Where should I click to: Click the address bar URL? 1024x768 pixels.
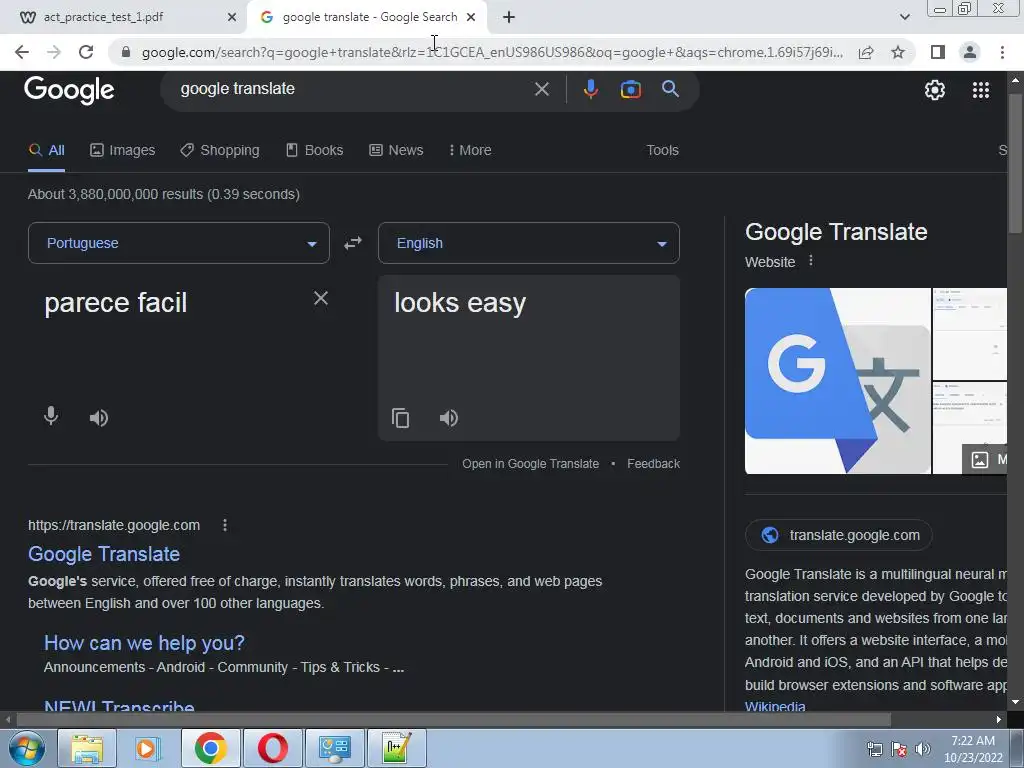(492, 52)
